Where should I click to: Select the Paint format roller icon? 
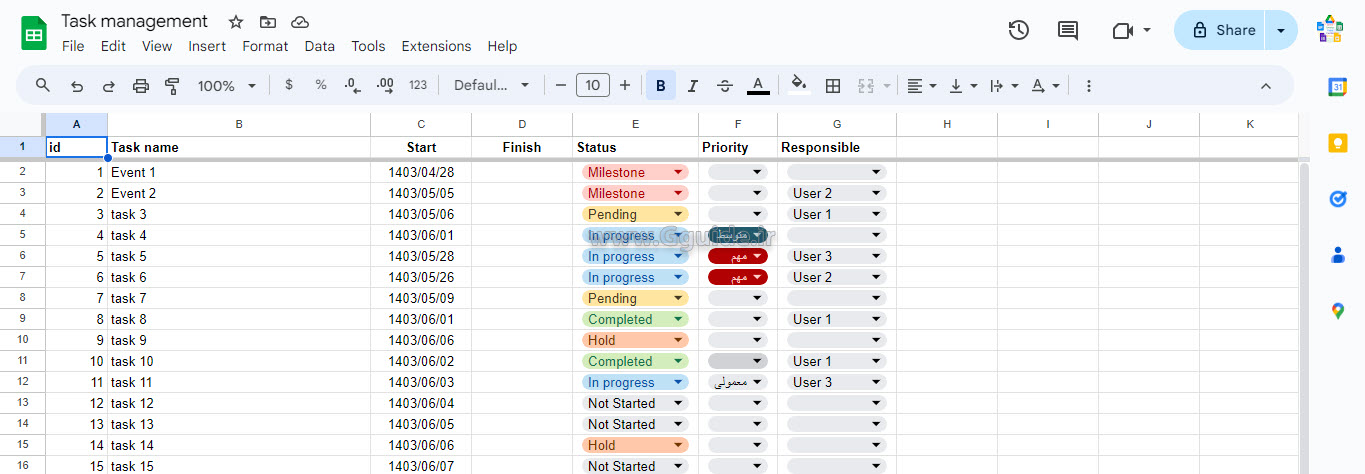pyautogui.click(x=172, y=86)
